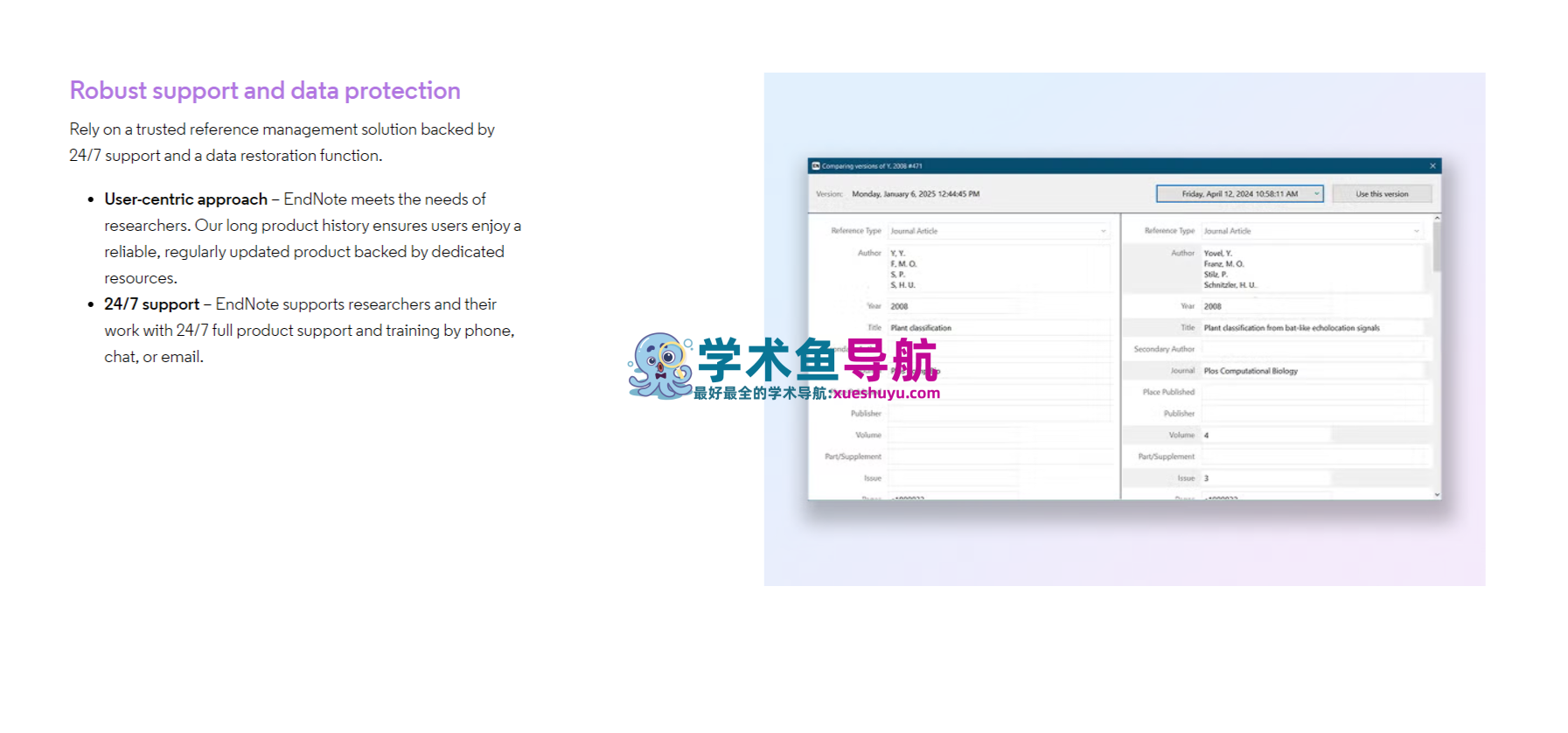The height and width of the screenshot is (733, 1568).
Task: Click the Robust support and data protection heading
Action: pos(265,91)
